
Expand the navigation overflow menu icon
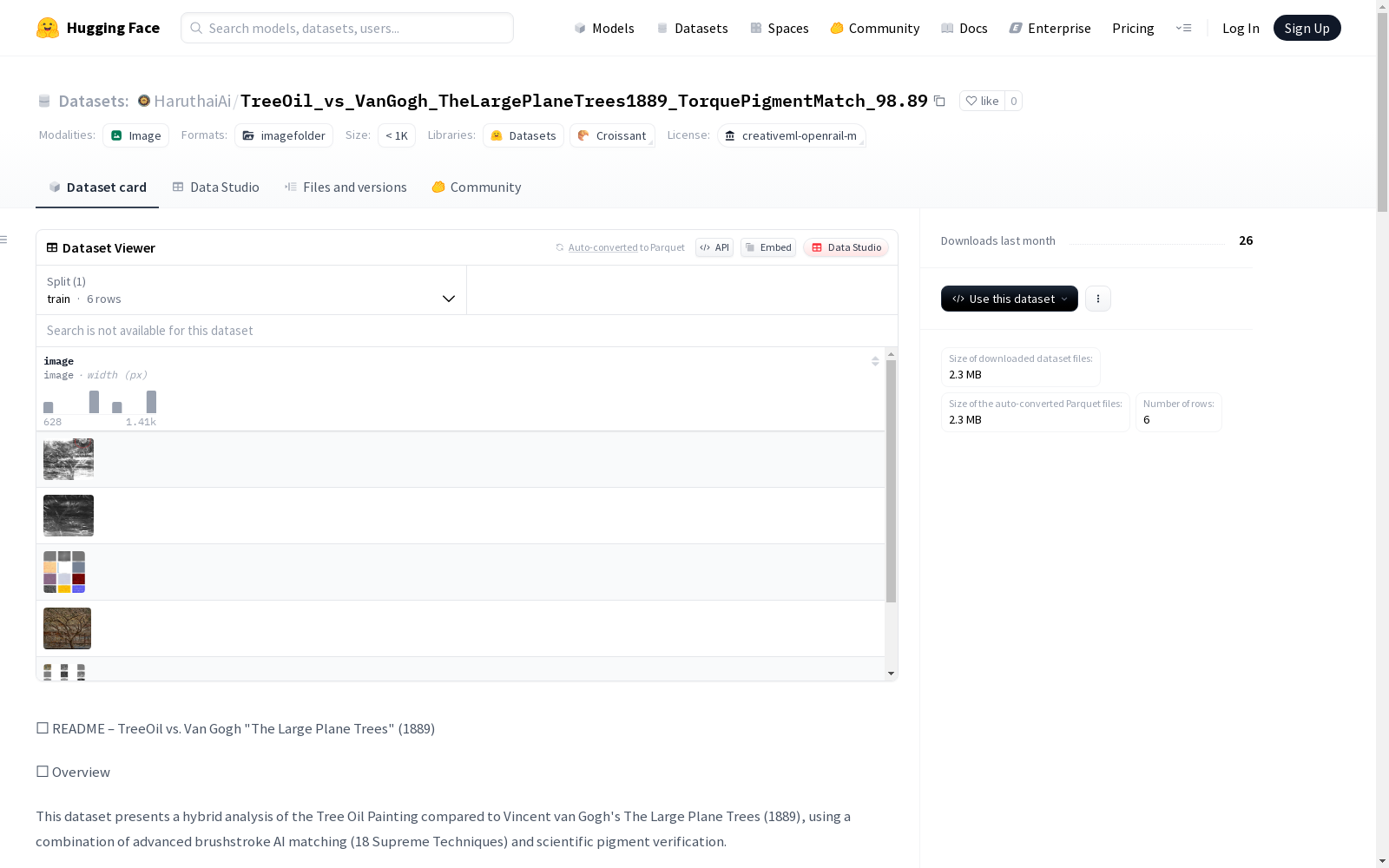point(1183,28)
